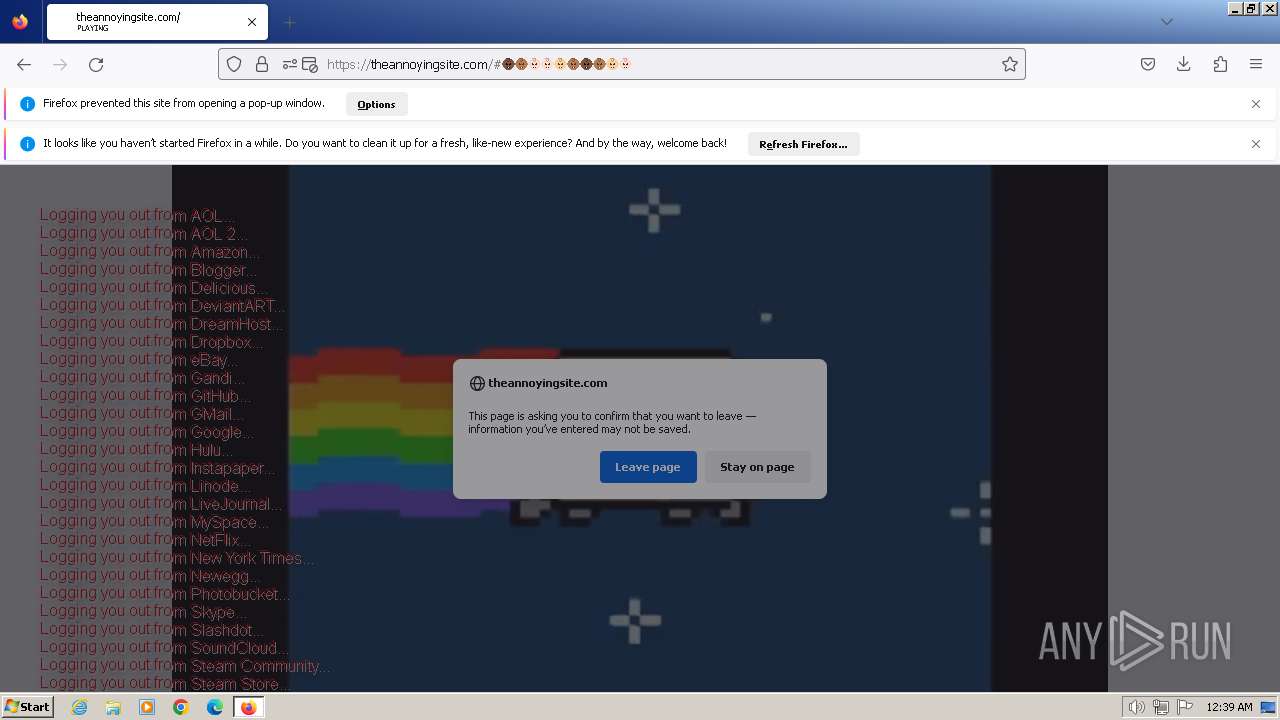Close the theannoyingsite.com tab

[252, 22]
